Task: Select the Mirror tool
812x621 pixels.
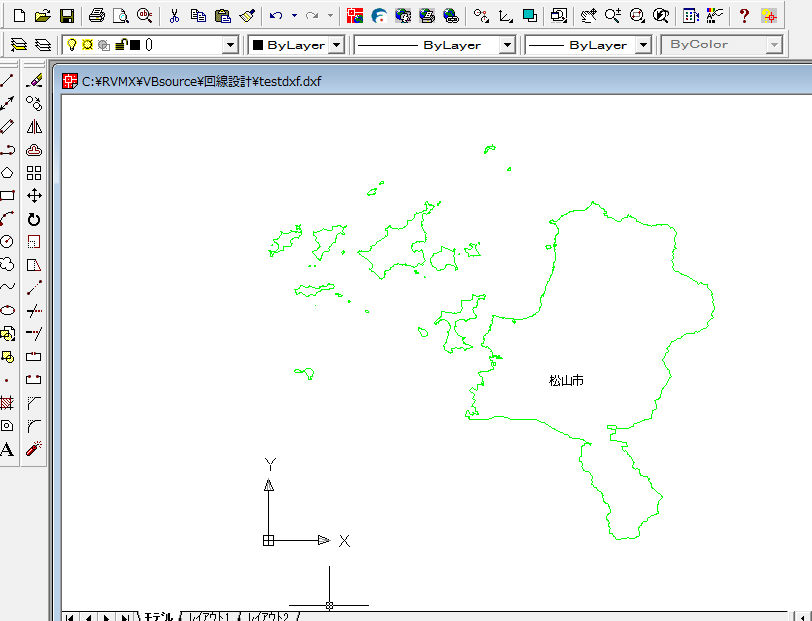Action: (34, 127)
